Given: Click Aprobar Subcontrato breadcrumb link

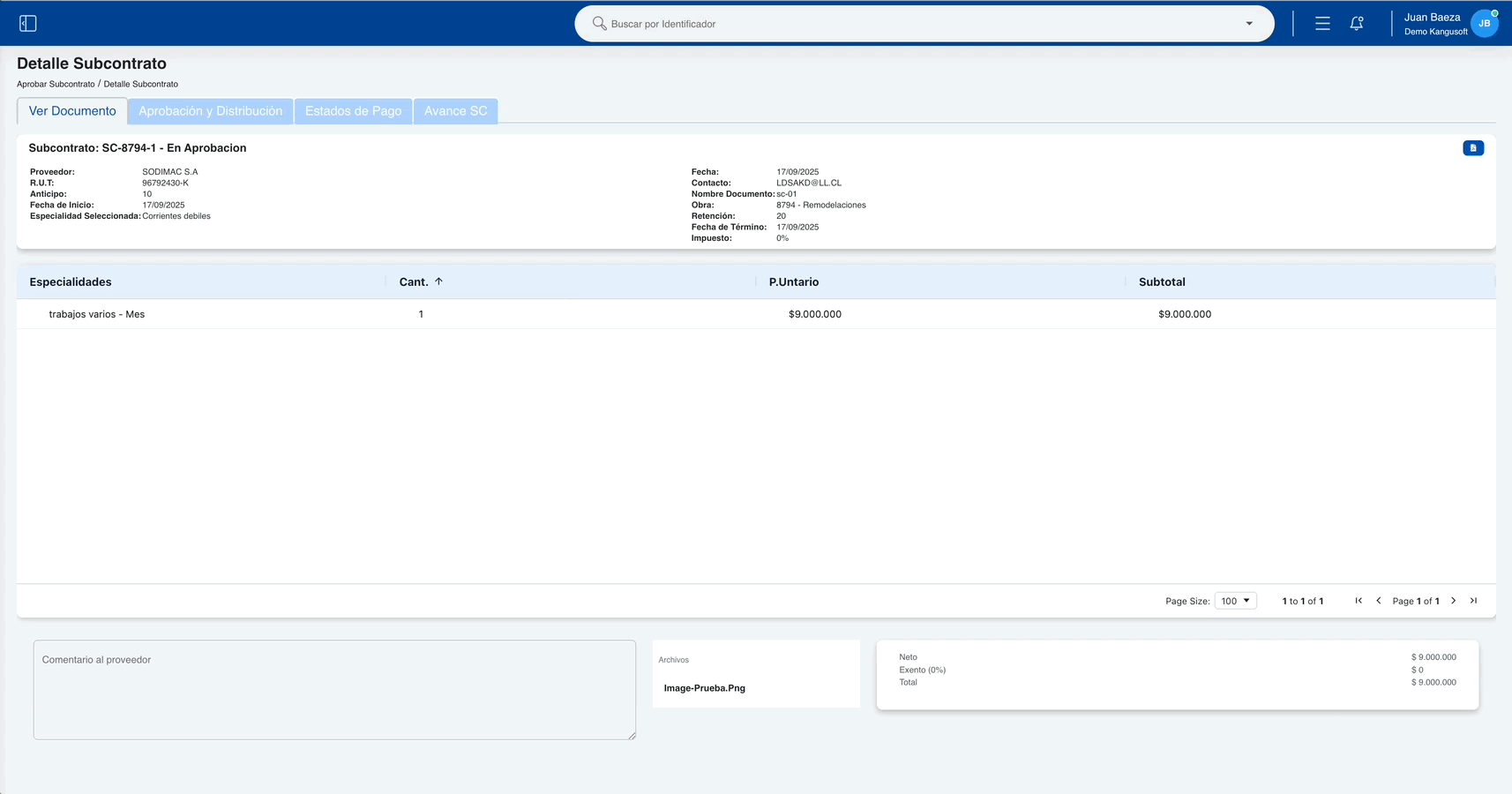Looking at the screenshot, I should [56, 84].
